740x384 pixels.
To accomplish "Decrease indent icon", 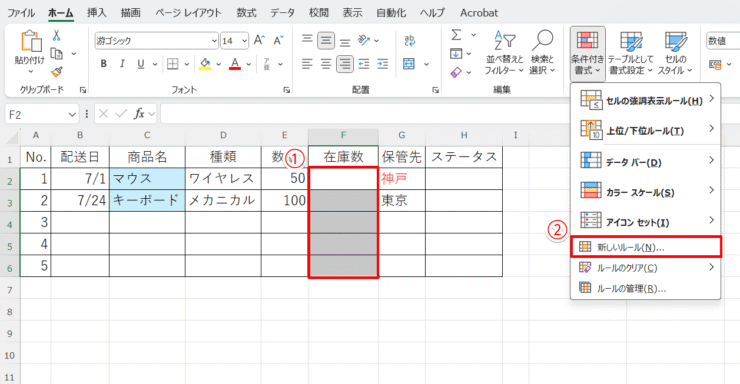I will coord(363,64).
